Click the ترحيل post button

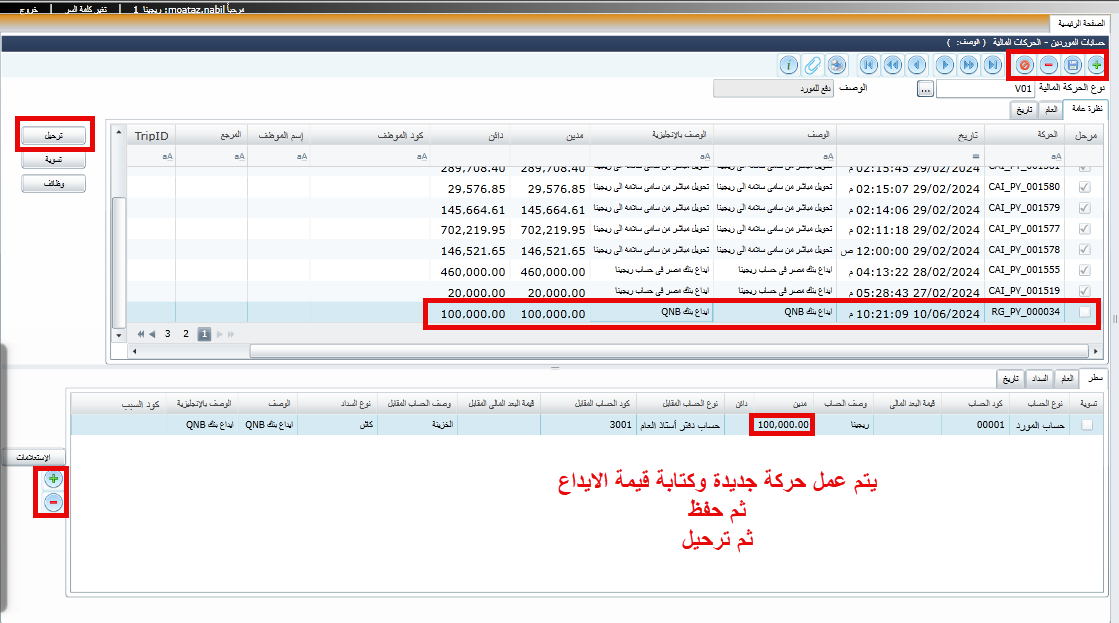tap(54, 135)
